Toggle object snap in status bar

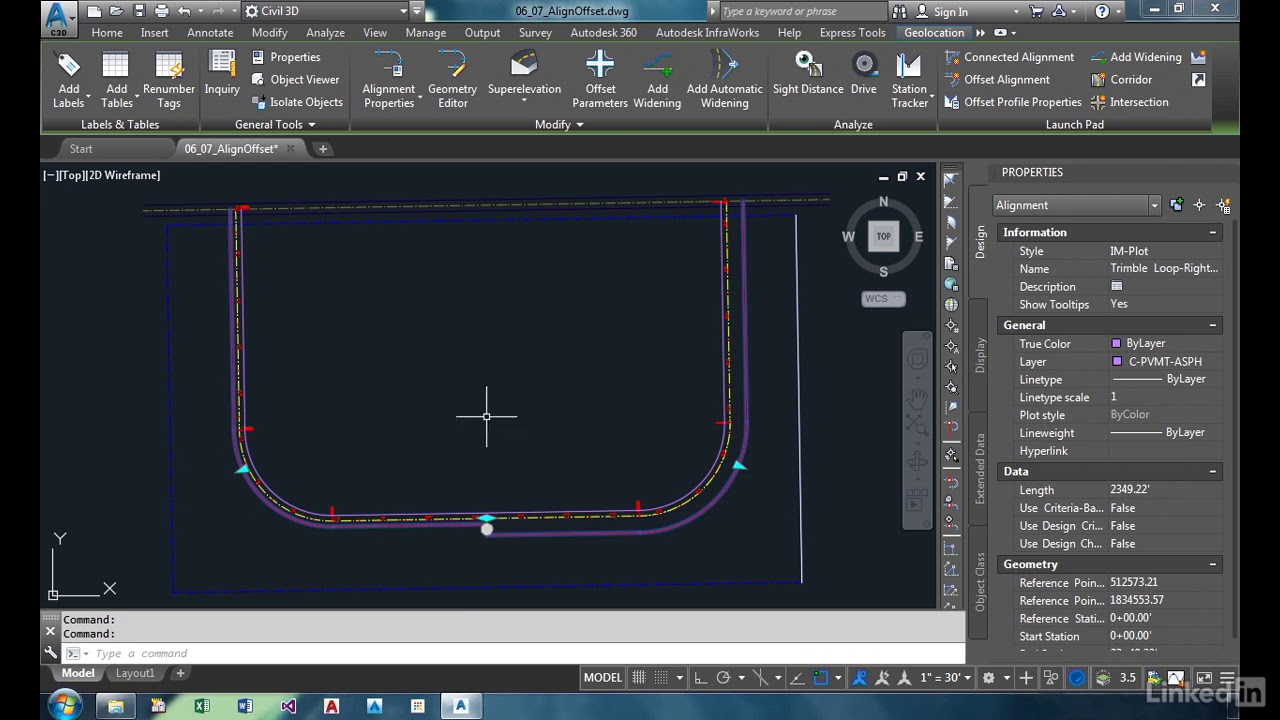tap(820, 678)
